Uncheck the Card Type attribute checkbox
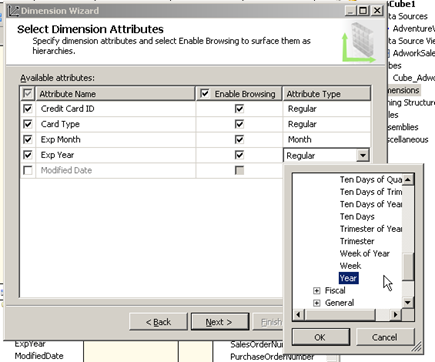This screenshot has height=362, width=435. (x=28, y=124)
